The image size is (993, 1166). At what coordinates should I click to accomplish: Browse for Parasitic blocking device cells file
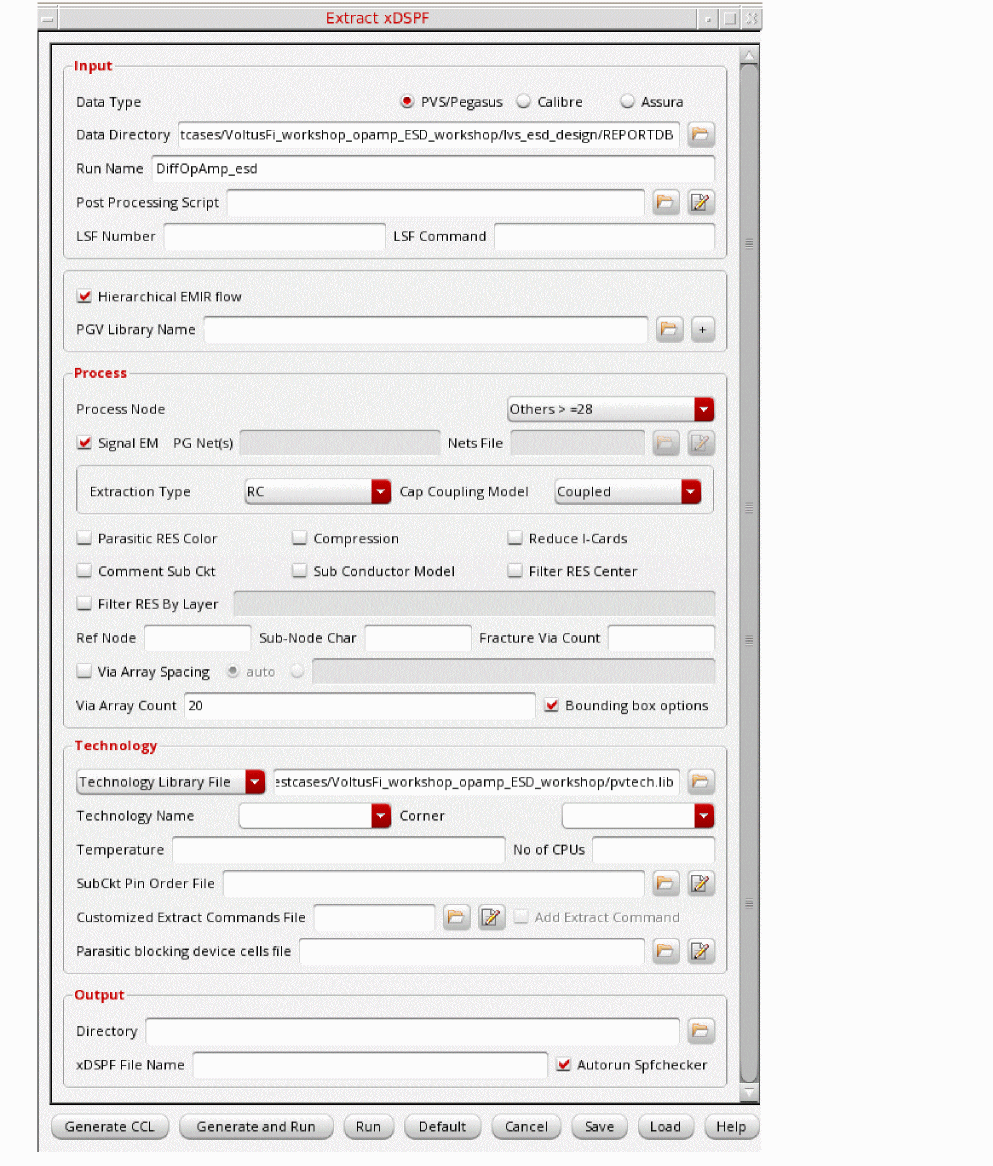(666, 951)
